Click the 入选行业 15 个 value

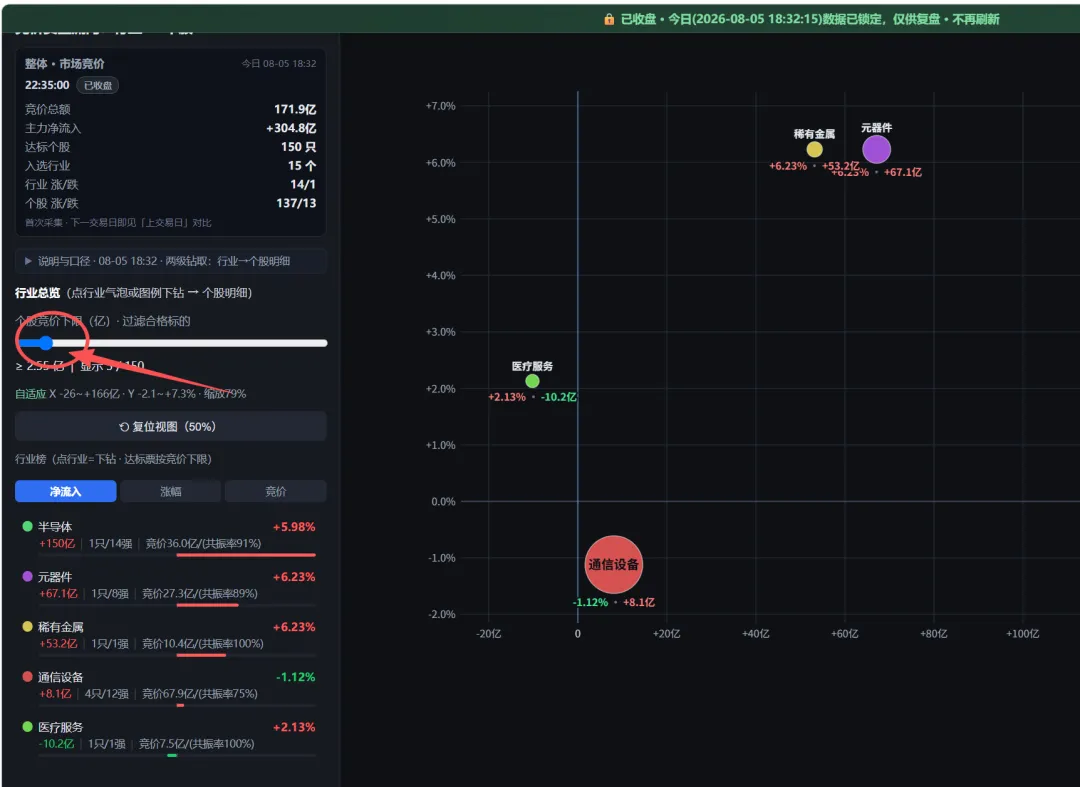tap(302, 165)
